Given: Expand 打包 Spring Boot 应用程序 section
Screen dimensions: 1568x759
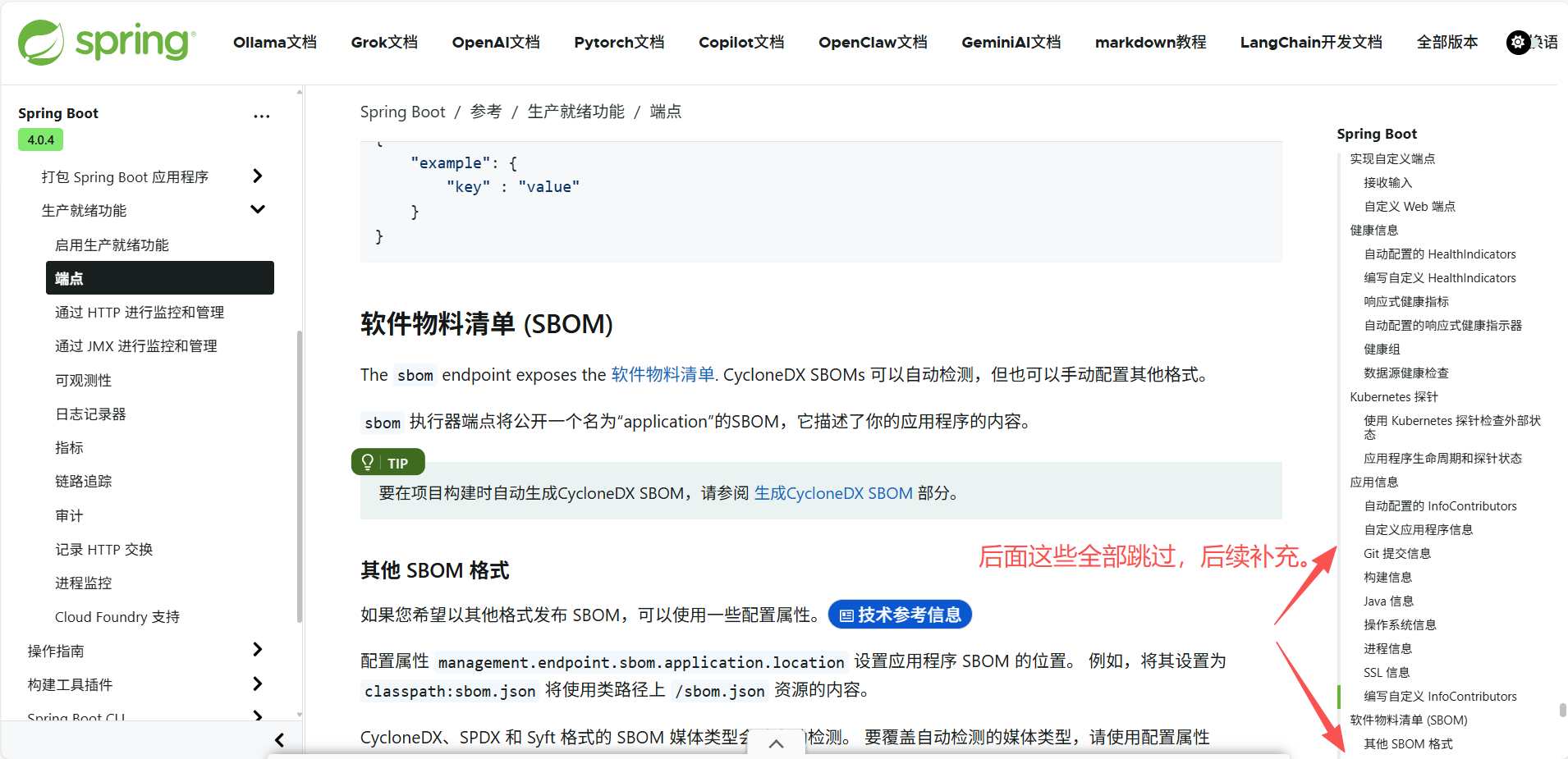Looking at the screenshot, I should pos(257,176).
